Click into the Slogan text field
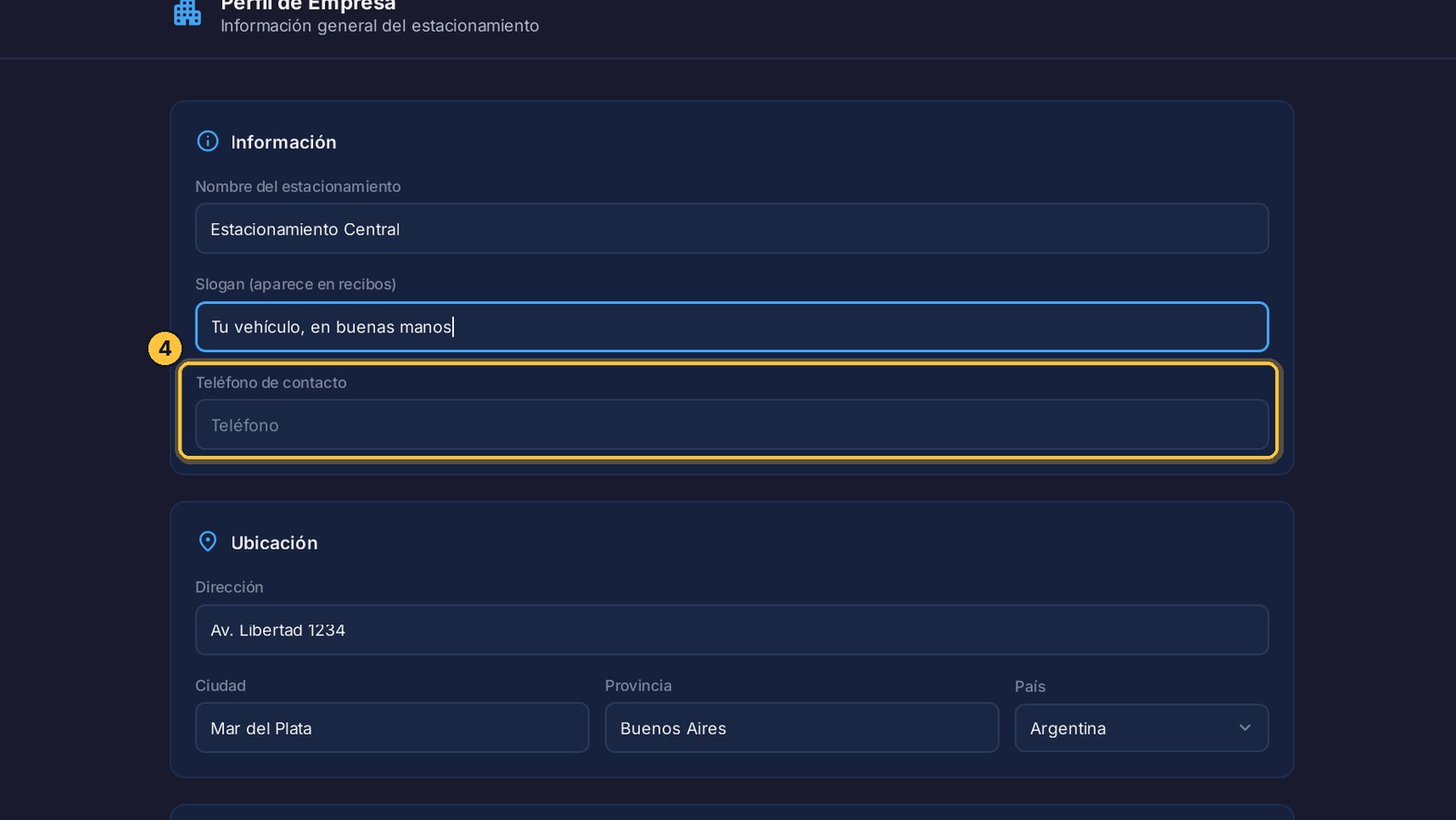This screenshot has width=1456, height=820. 732,327
